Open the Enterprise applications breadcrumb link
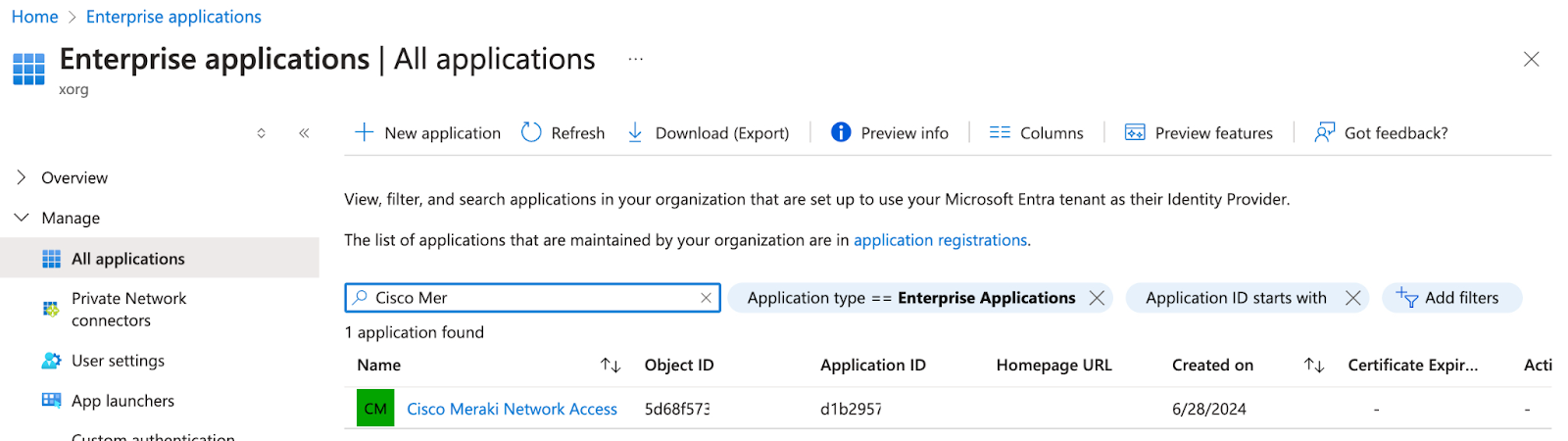Viewport: 1568px width, 441px height. pyautogui.click(x=173, y=17)
